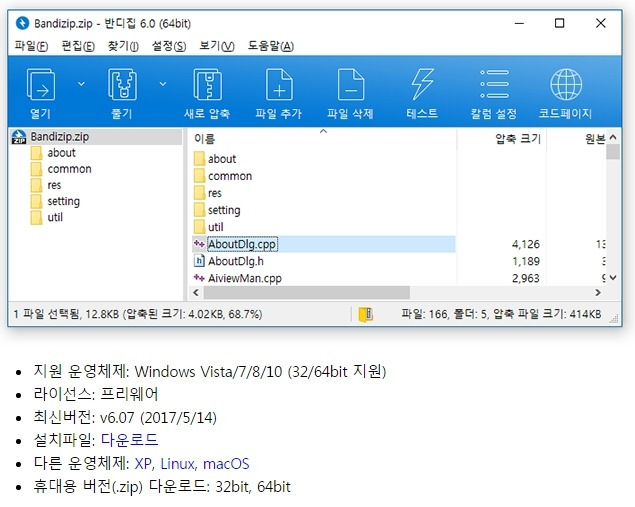
Task: Click the Bandizip app icon in title bar
Action: coord(22,23)
